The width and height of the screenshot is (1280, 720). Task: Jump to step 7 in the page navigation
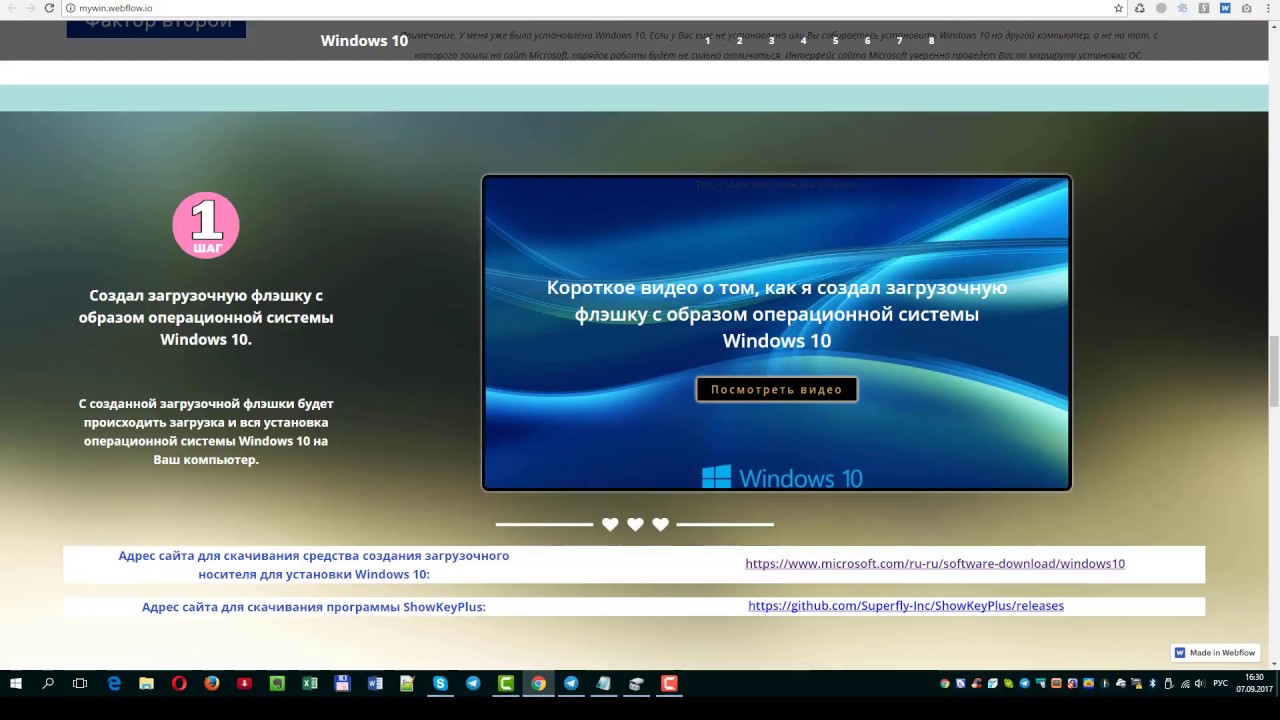click(x=900, y=41)
